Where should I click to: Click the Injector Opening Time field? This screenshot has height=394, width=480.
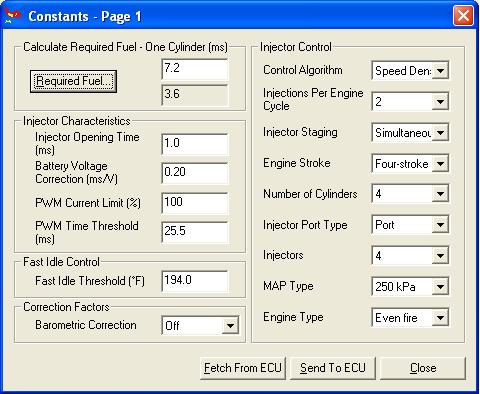pos(195,144)
